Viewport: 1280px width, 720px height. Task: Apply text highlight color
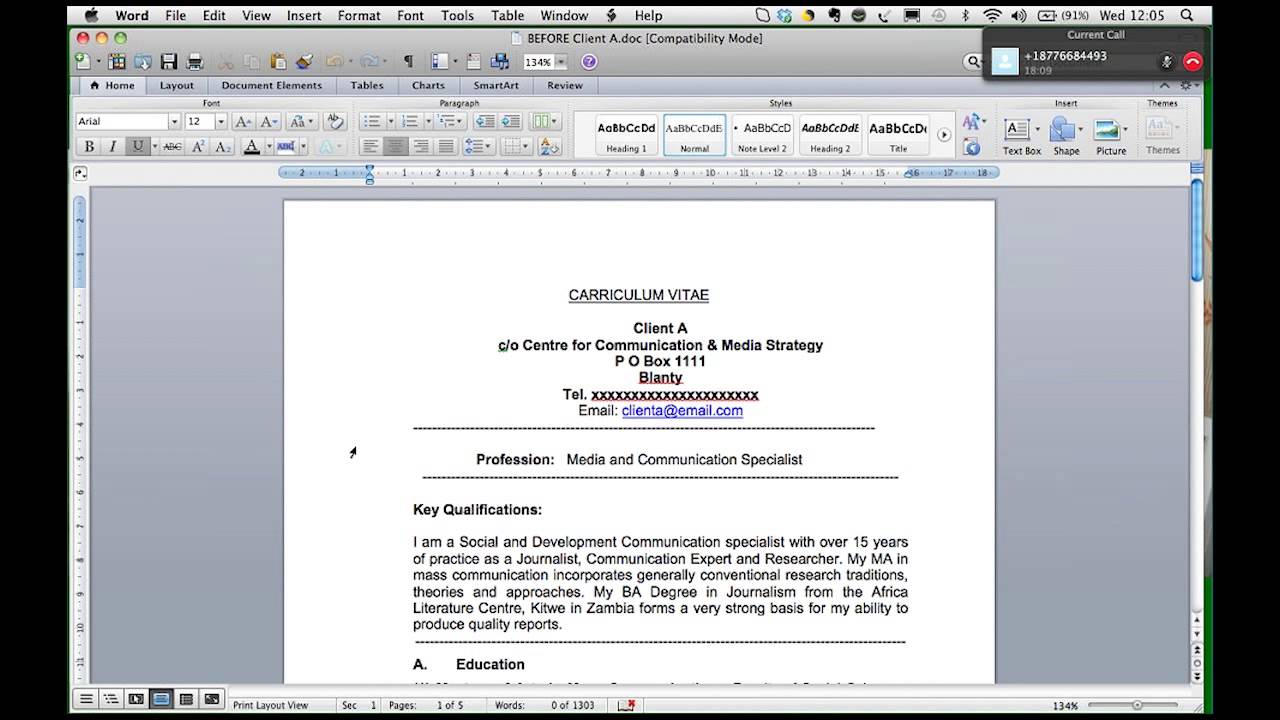(x=286, y=147)
